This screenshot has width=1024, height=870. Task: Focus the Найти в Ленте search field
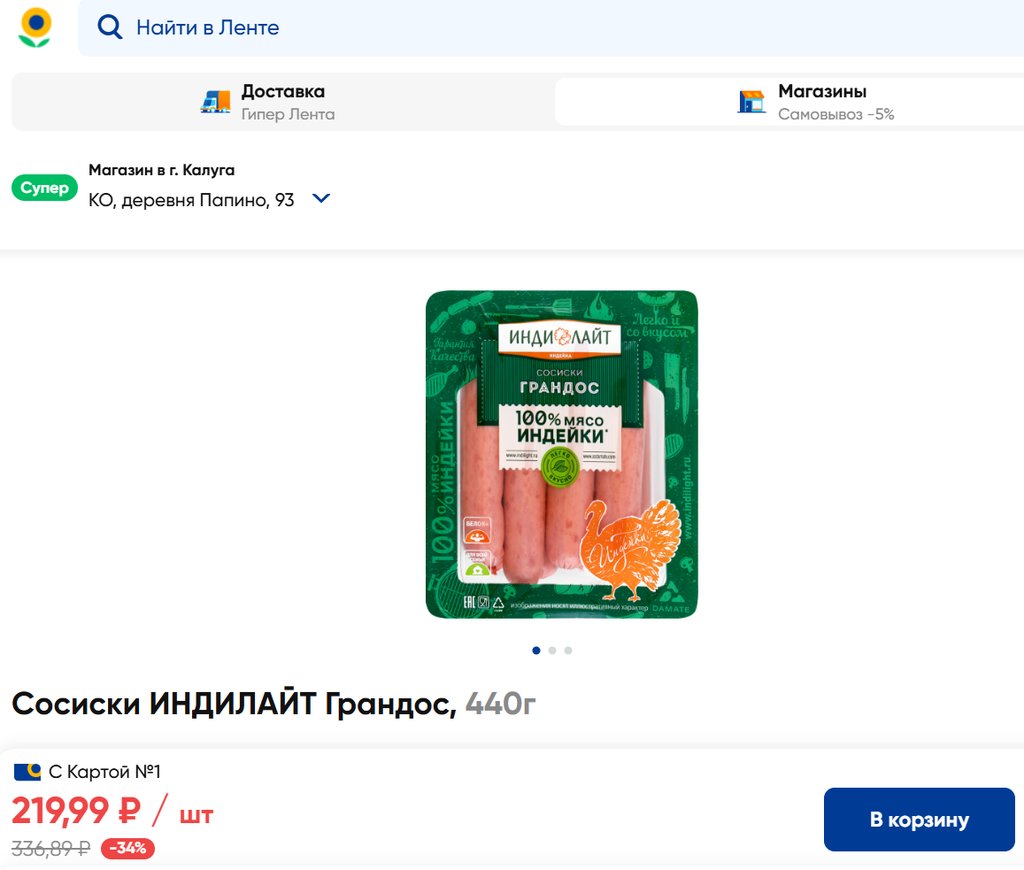click(x=551, y=28)
